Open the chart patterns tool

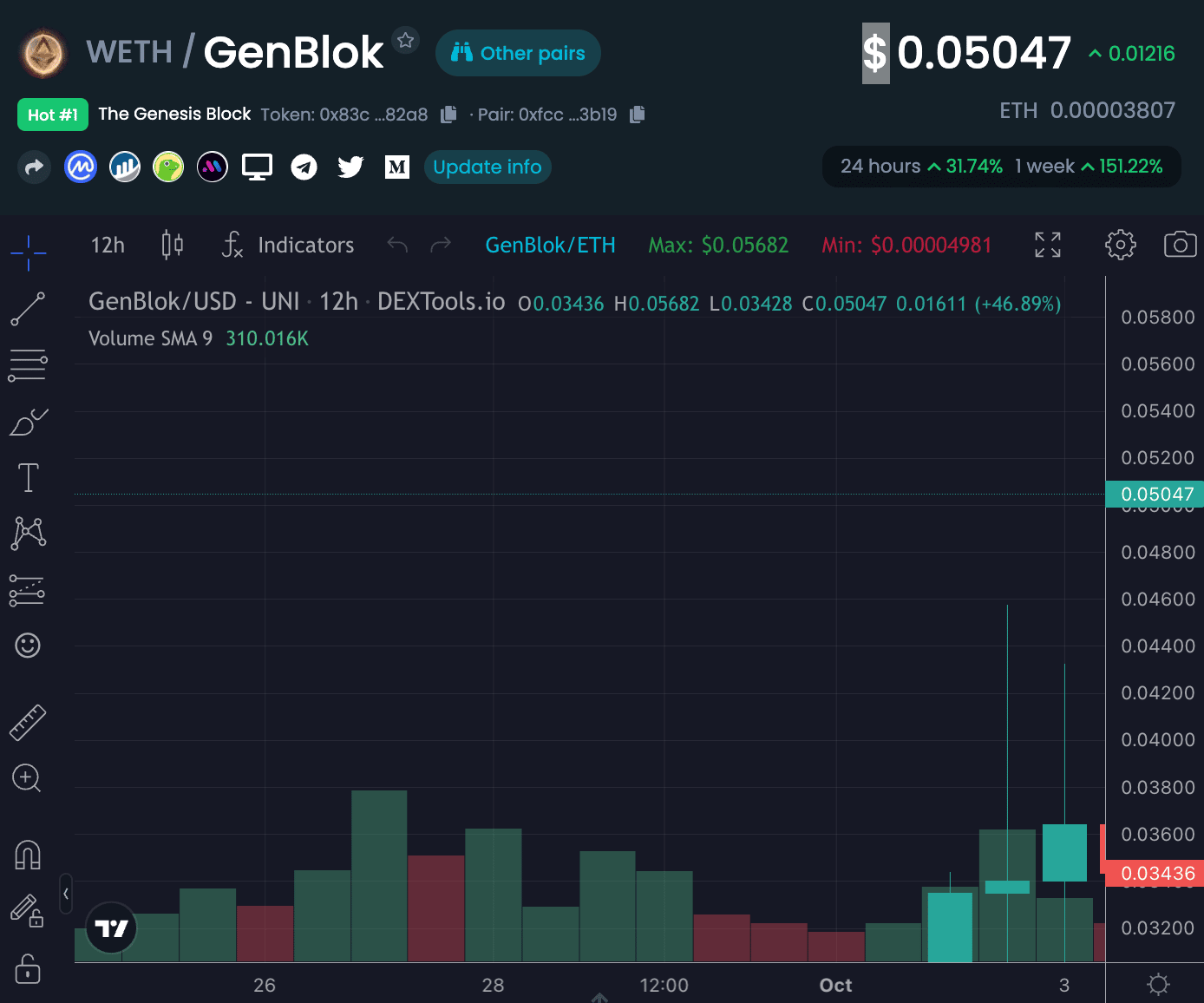(x=28, y=533)
